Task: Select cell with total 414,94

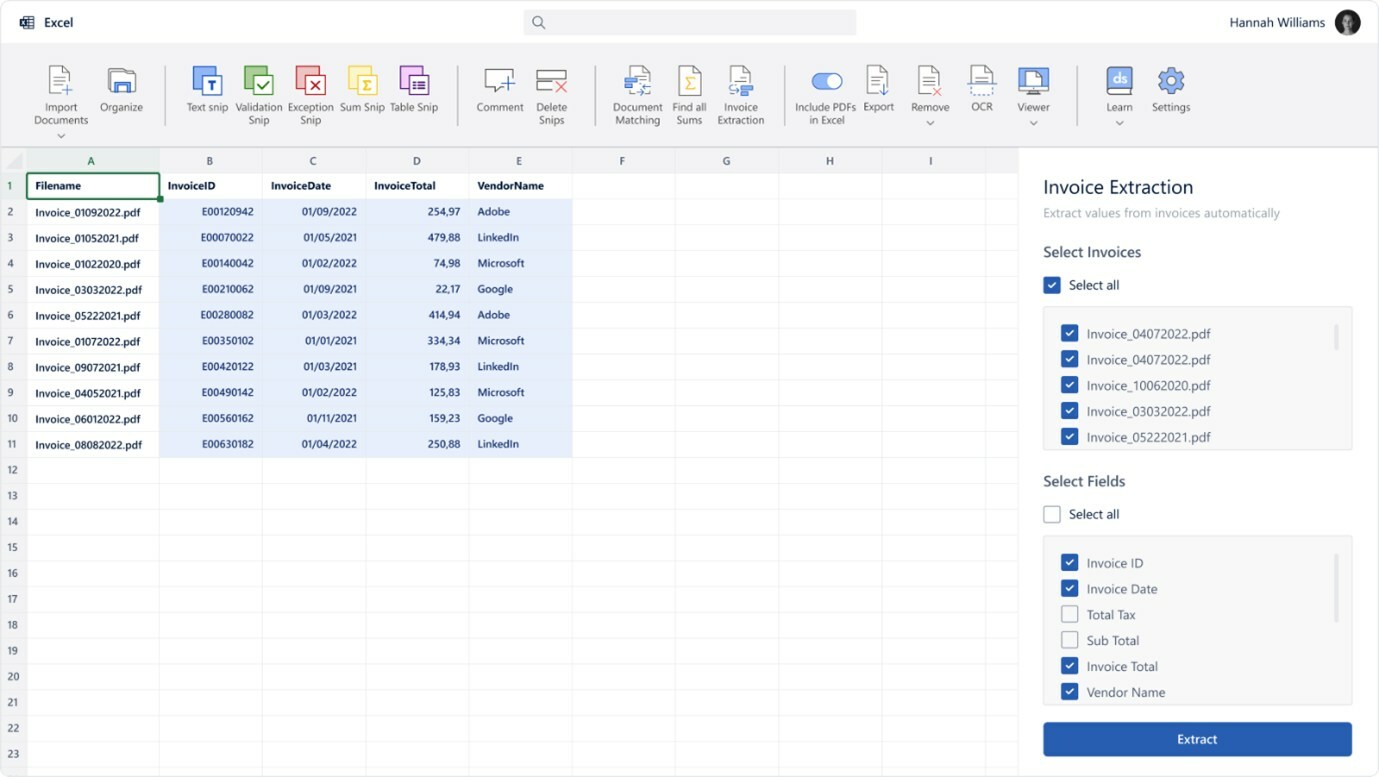Action: point(417,315)
